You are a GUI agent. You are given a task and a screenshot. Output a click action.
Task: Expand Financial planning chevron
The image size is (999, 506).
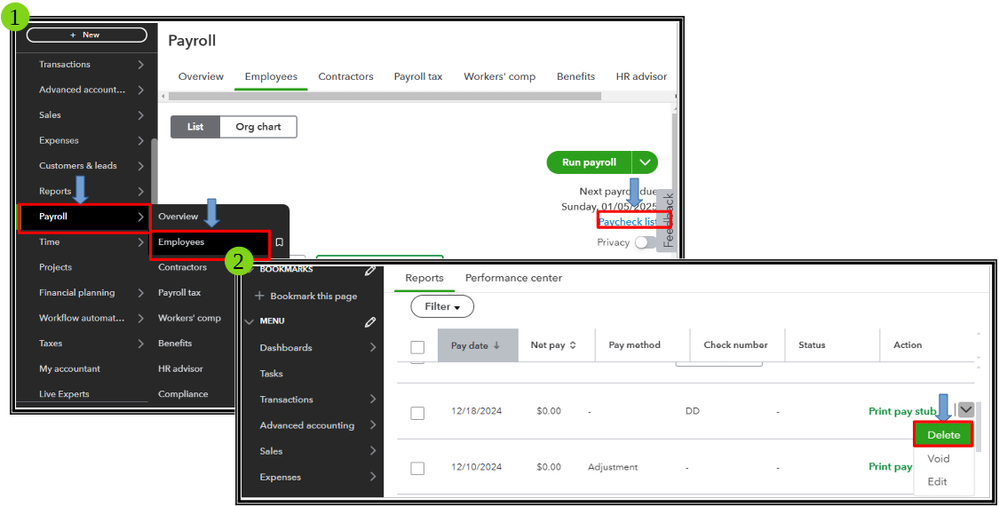(x=141, y=293)
